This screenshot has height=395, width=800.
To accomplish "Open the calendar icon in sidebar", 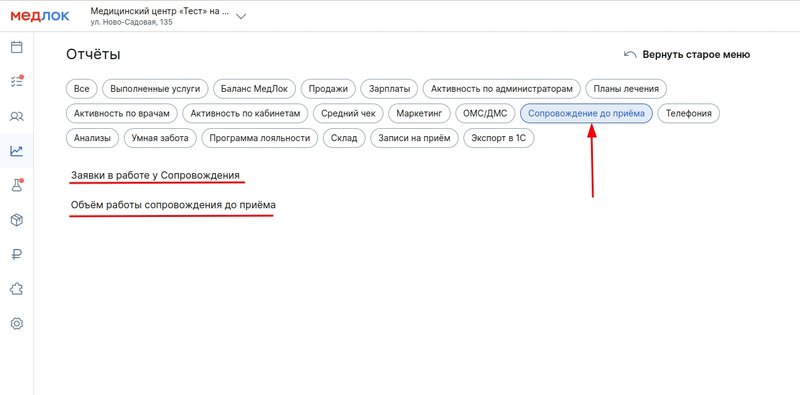I will click(17, 47).
